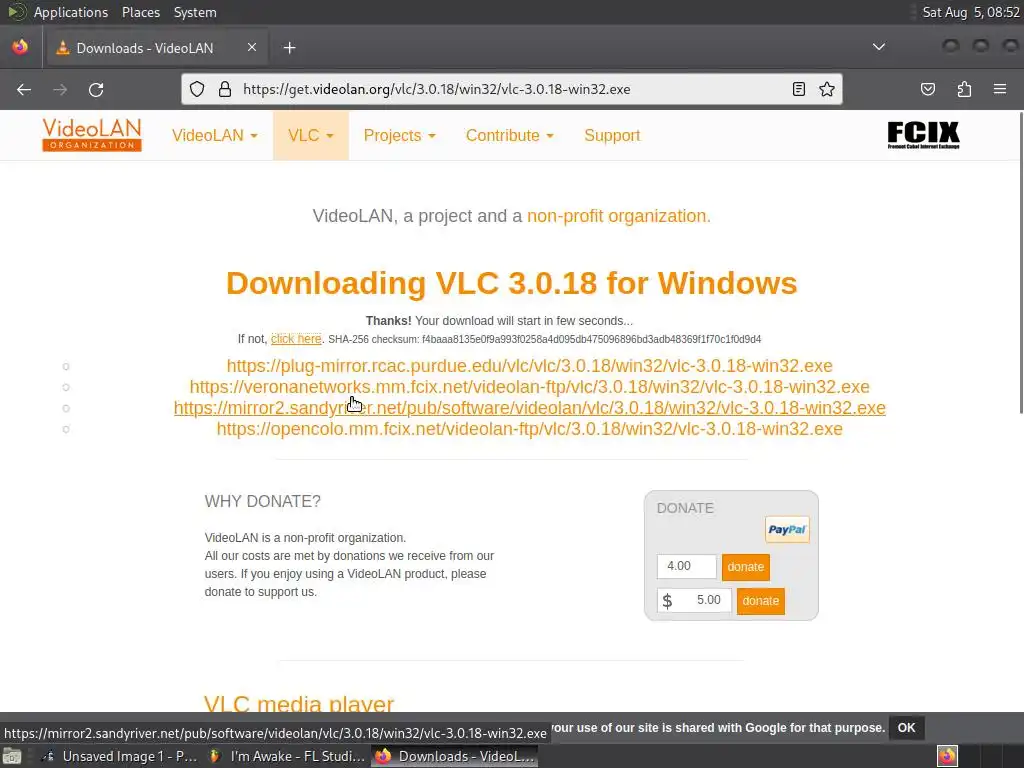The image size is (1024, 768).
Task: Click the 'WHY DONATE?' heading
Action: 263,502
